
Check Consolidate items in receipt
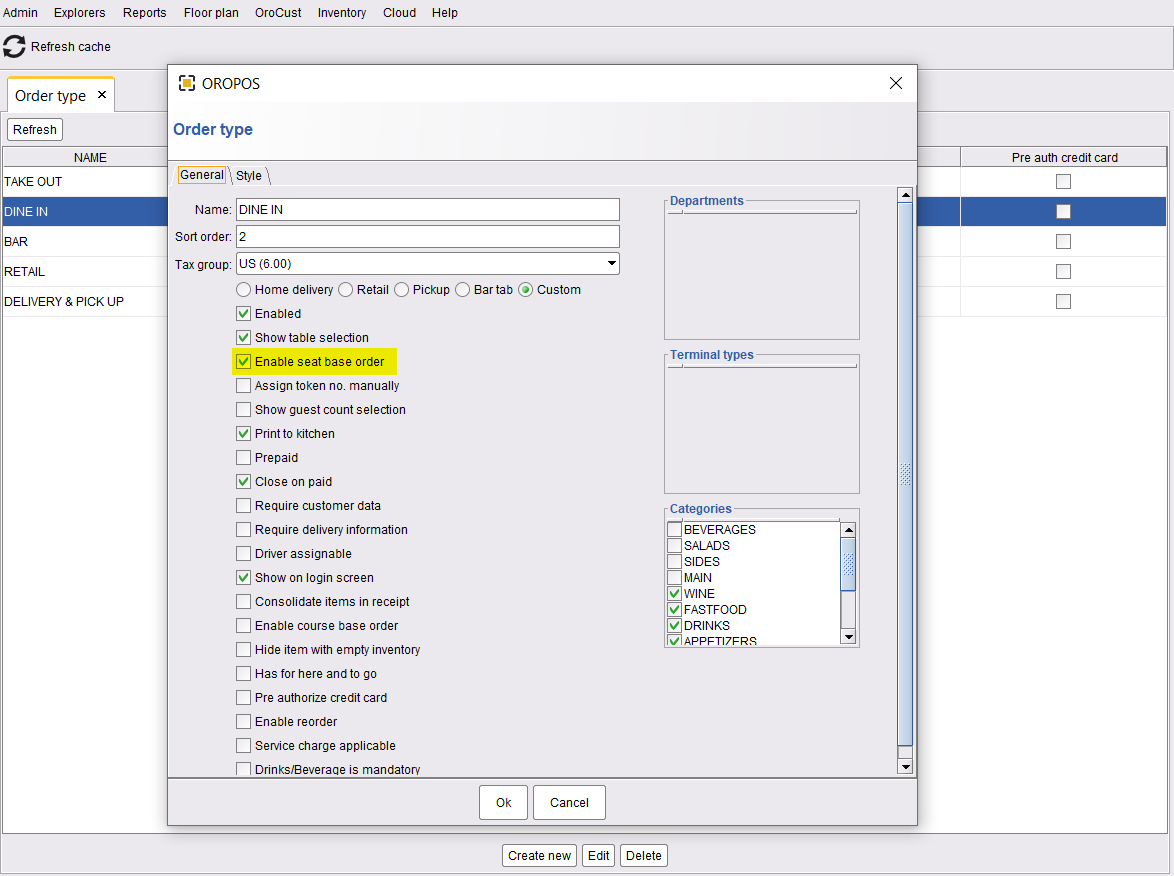[x=243, y=601]
